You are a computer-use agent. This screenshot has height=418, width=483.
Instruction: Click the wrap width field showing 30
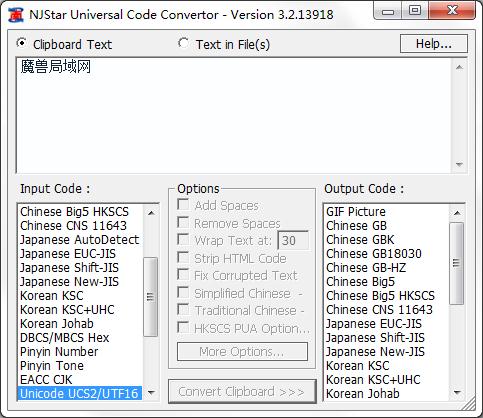point(293,240)
